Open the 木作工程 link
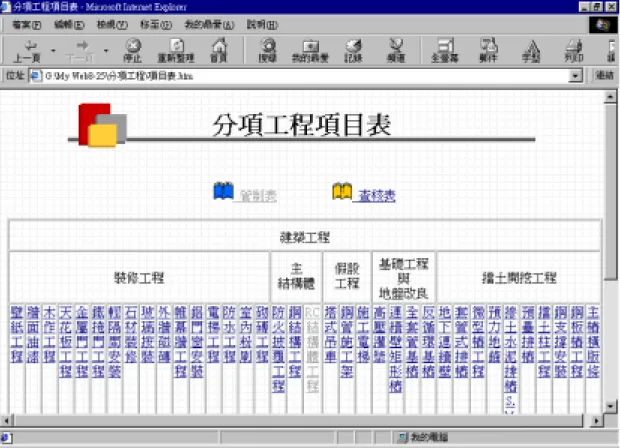Screen dimensions: 620x448 pyautogui.click(x=49, y=334)
